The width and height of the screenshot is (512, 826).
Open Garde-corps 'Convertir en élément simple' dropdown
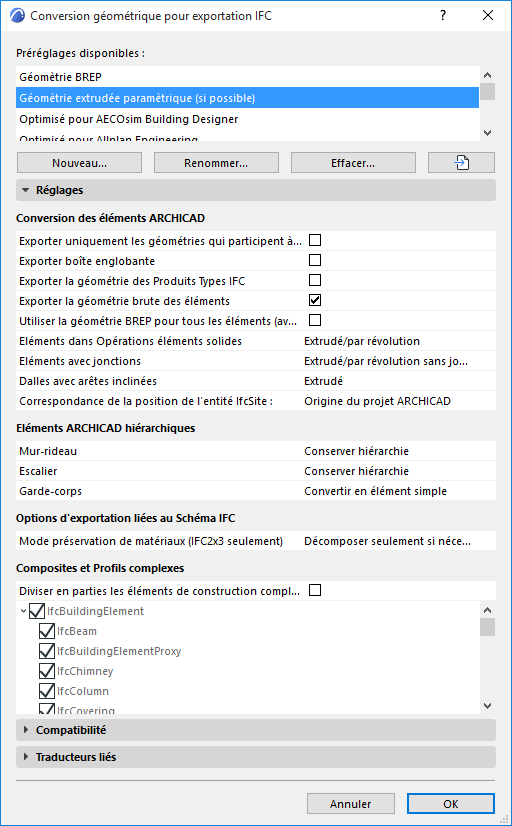coord(375,491)
